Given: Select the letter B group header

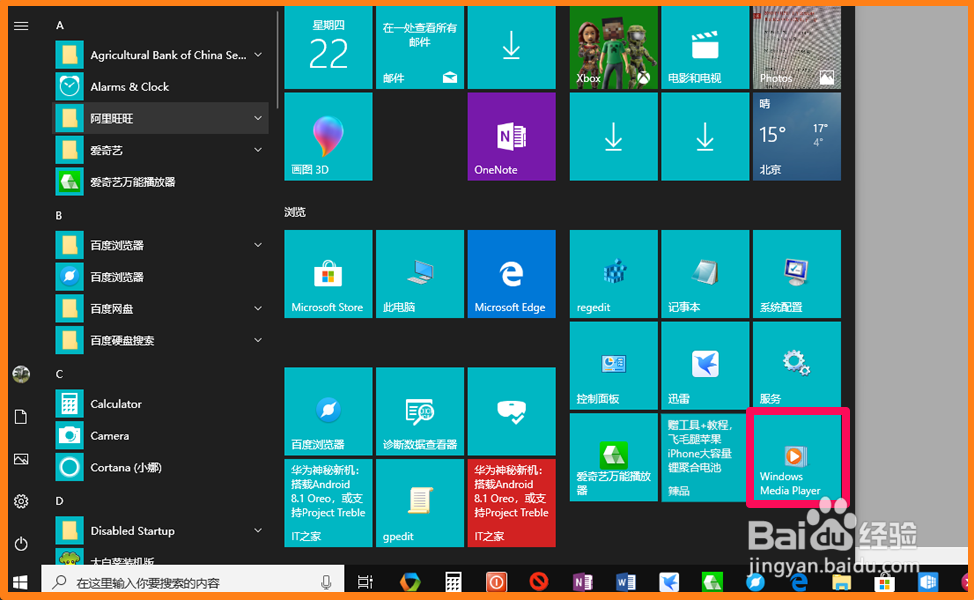Looking at the screenshot, I should (x=59, y=216).
